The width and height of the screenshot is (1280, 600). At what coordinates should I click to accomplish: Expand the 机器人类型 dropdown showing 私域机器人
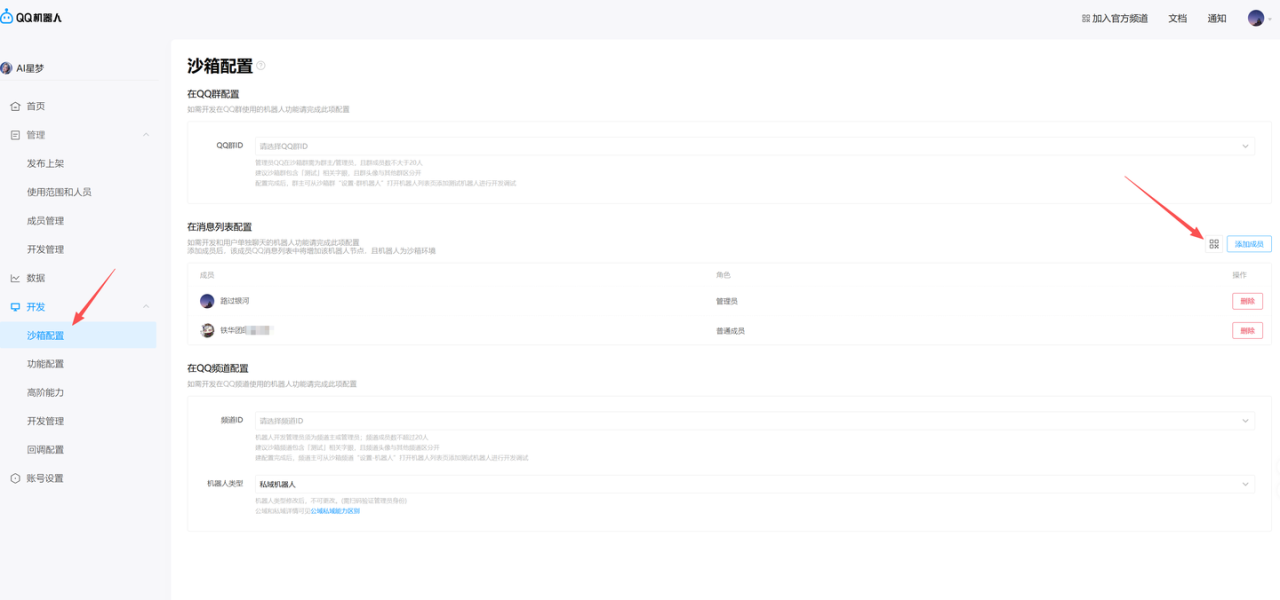tap(754, 484)
